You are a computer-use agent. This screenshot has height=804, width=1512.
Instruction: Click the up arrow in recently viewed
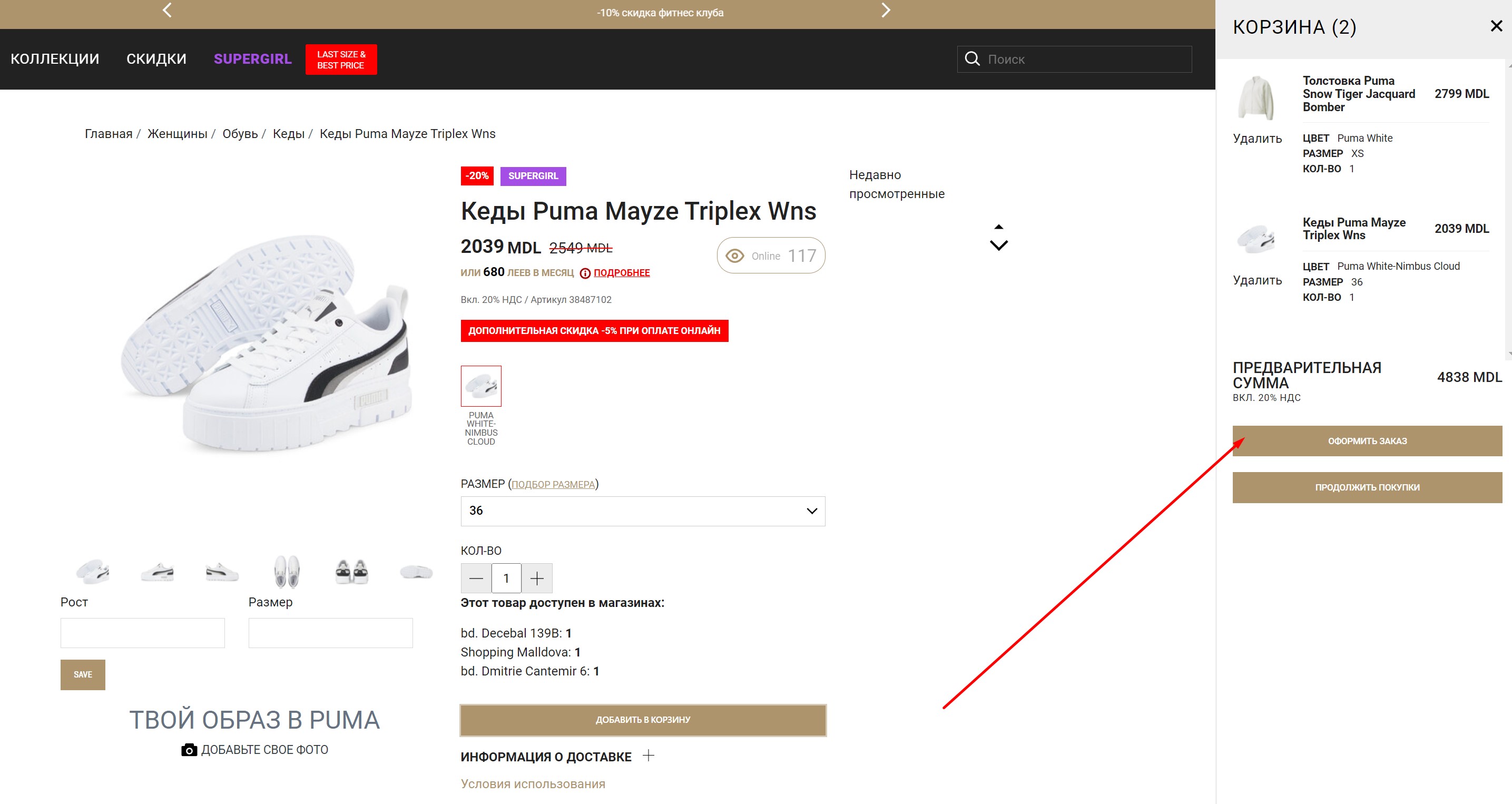tap(998, 227)
